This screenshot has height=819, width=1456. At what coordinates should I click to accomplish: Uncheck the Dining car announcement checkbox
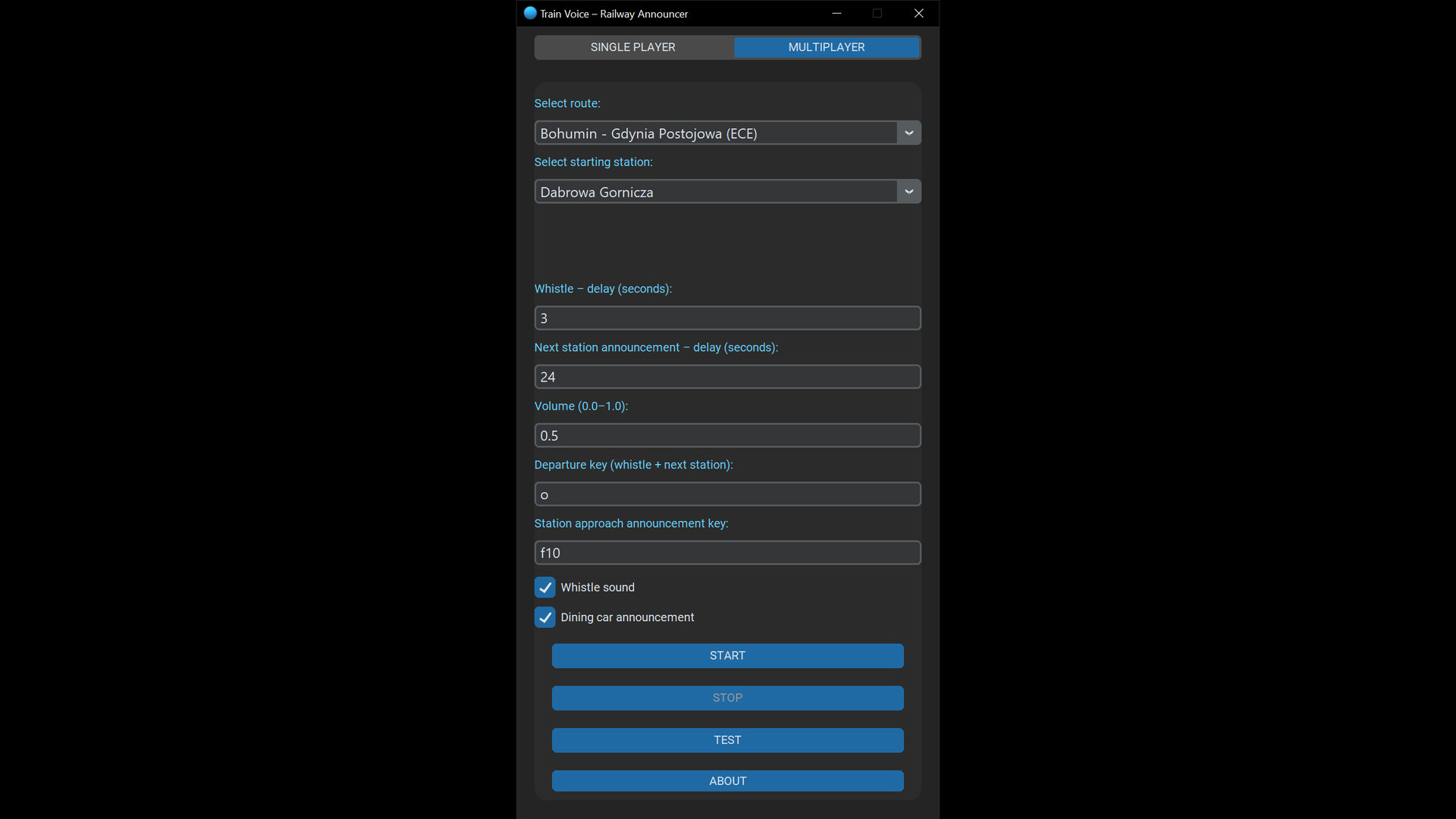pos(544,617)
